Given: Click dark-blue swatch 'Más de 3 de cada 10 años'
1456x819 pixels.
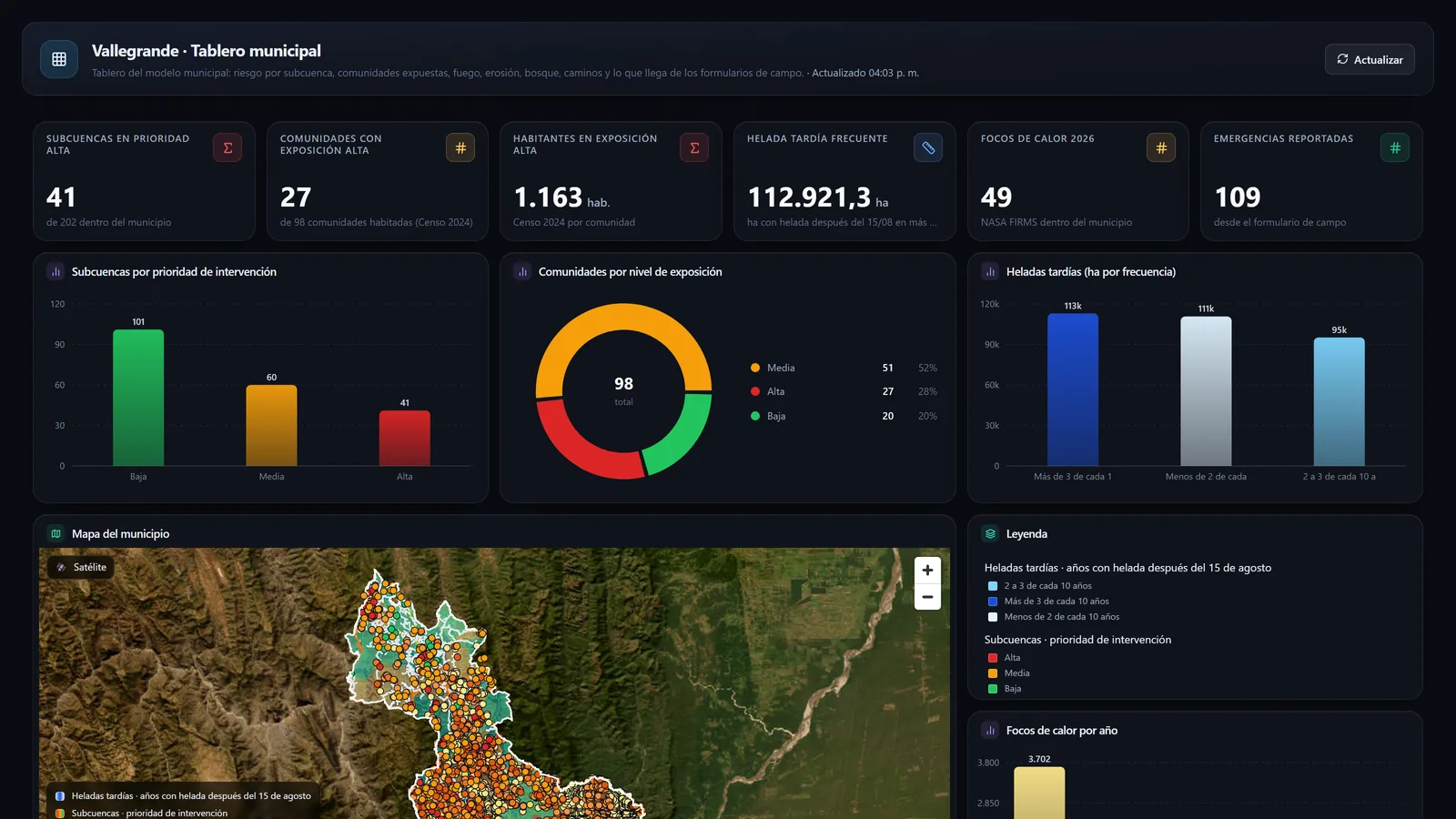Looking at the screenshot, I should [993, 602].
